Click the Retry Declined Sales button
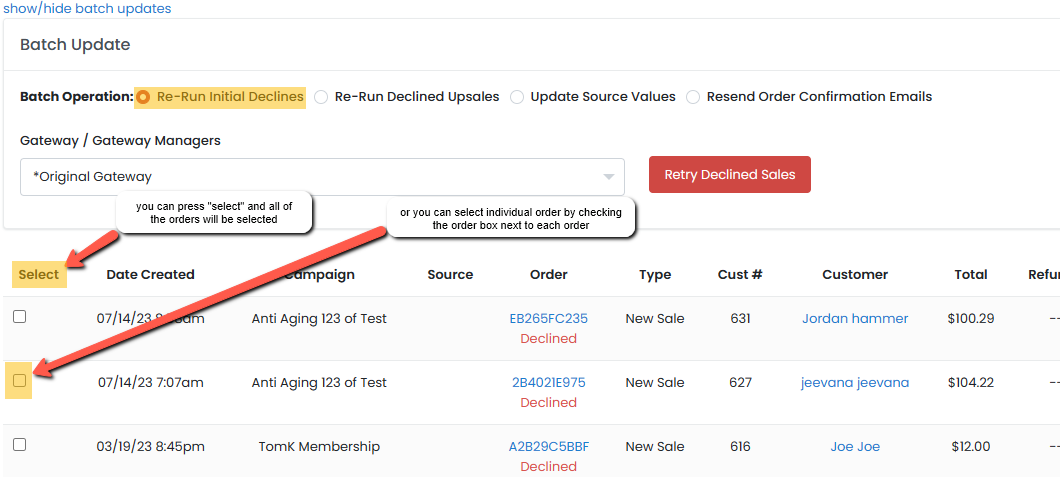The height and width of the screenshot is (477, 1060). pos(729,175)
